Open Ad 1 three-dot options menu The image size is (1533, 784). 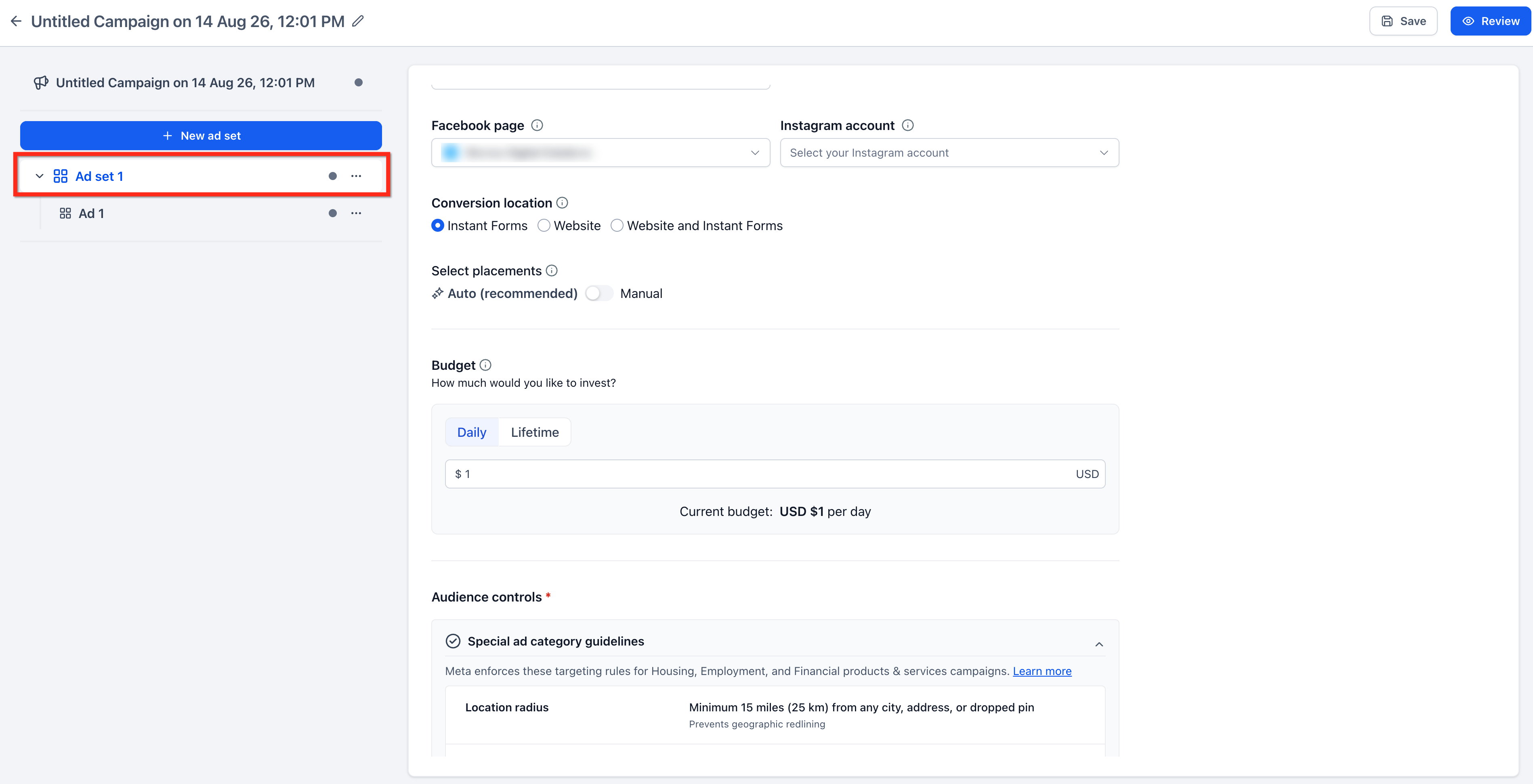(x=356, y=214)
